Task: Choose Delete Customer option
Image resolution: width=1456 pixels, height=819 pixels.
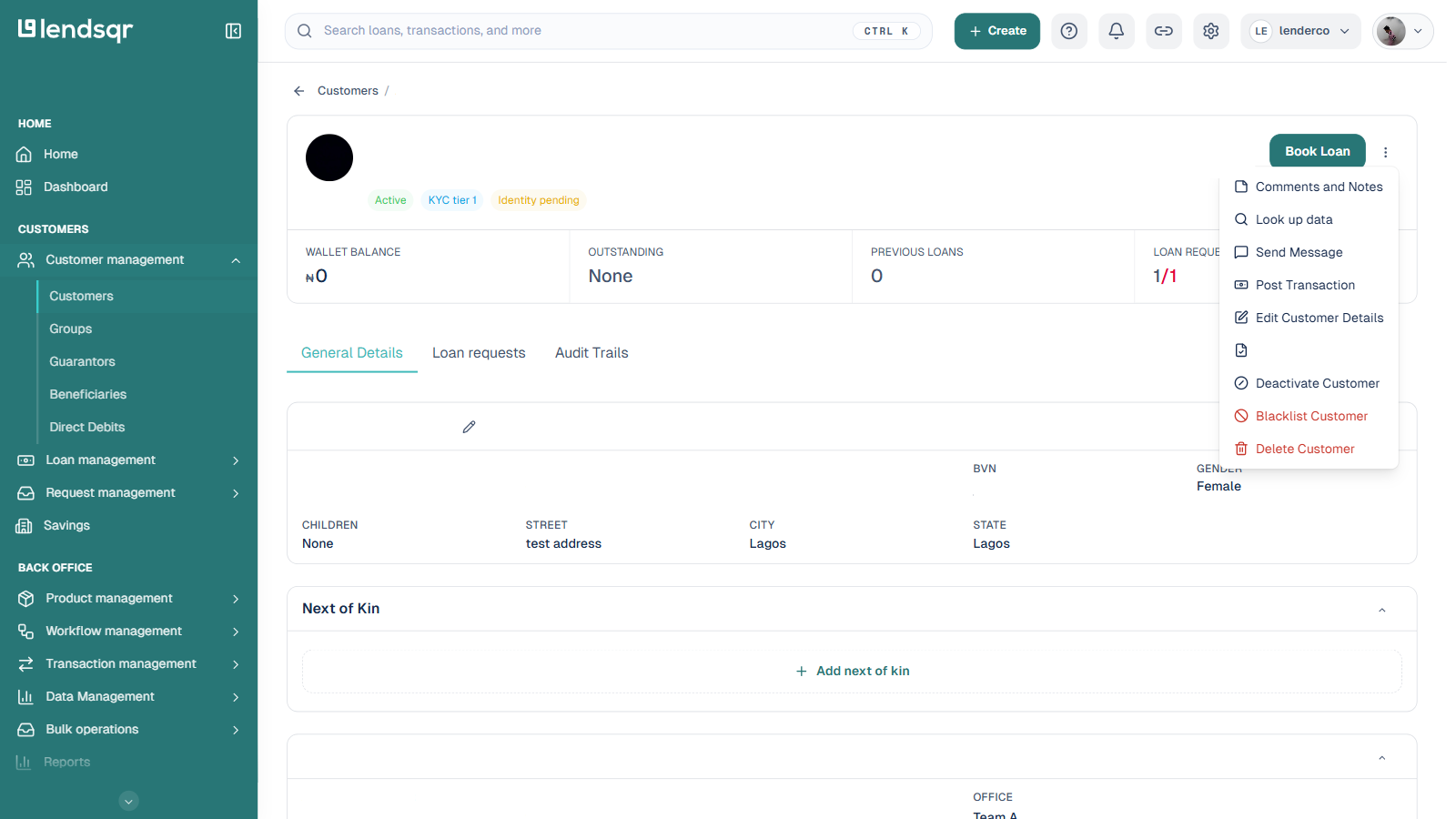Action: click(1309, 449)
